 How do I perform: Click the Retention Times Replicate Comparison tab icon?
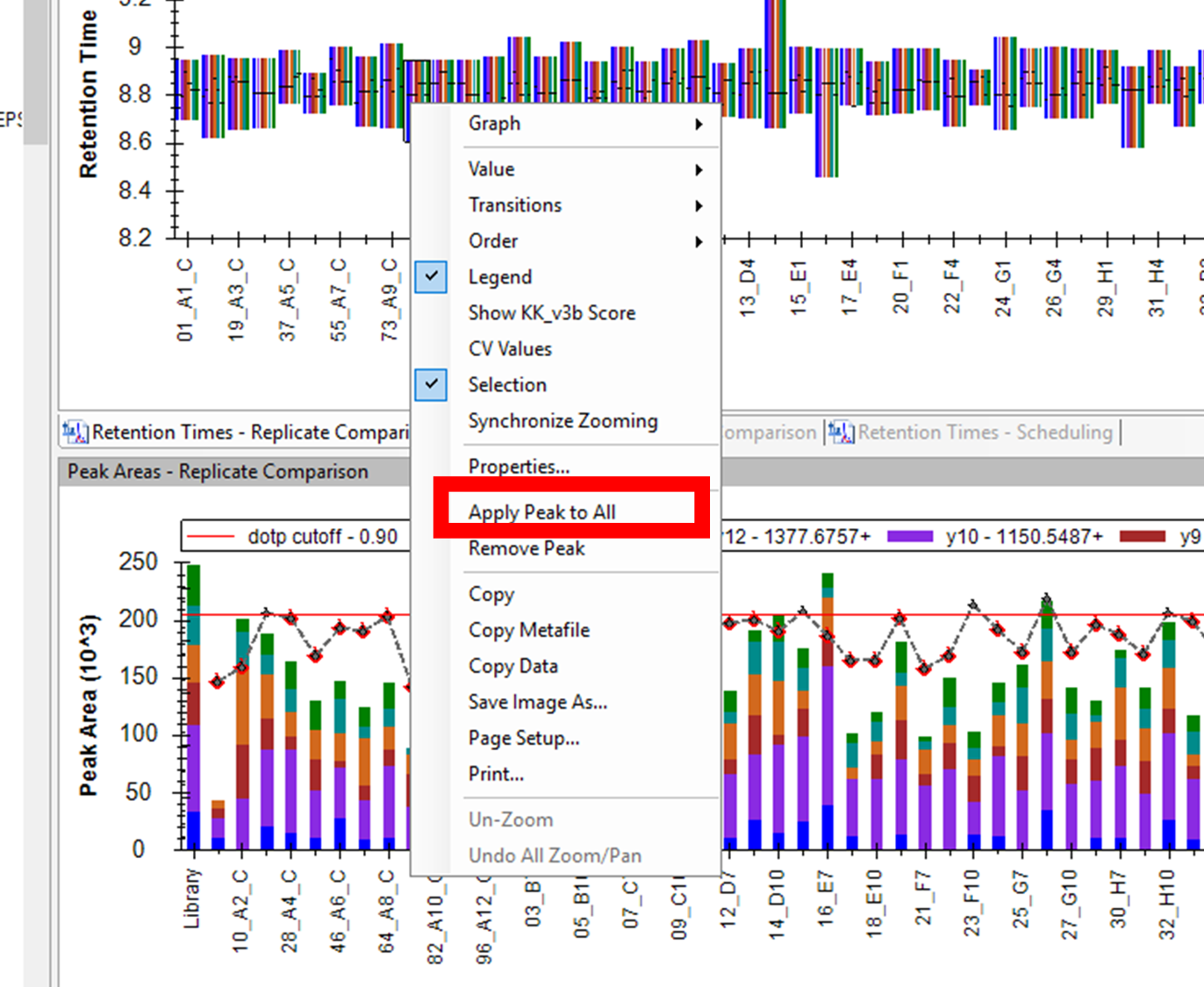tap(75, 432)
